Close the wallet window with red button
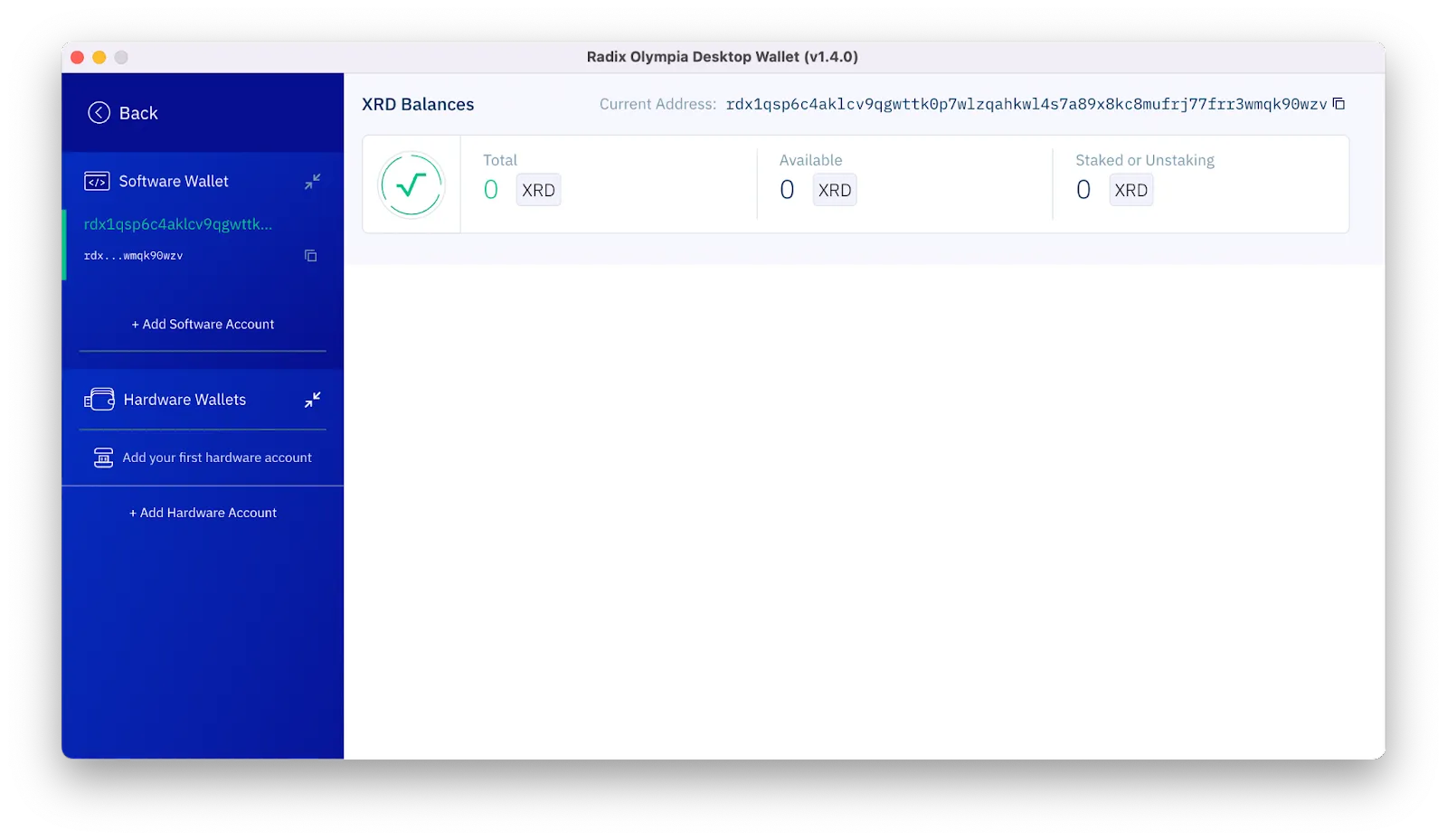The image size is (1447, 840). point(78,57)
